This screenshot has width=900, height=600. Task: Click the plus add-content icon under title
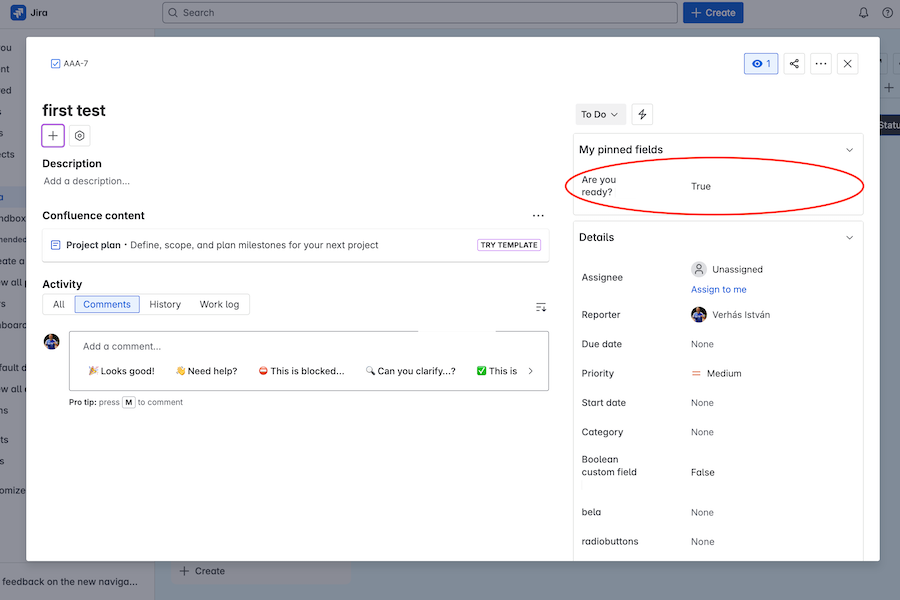53,136
